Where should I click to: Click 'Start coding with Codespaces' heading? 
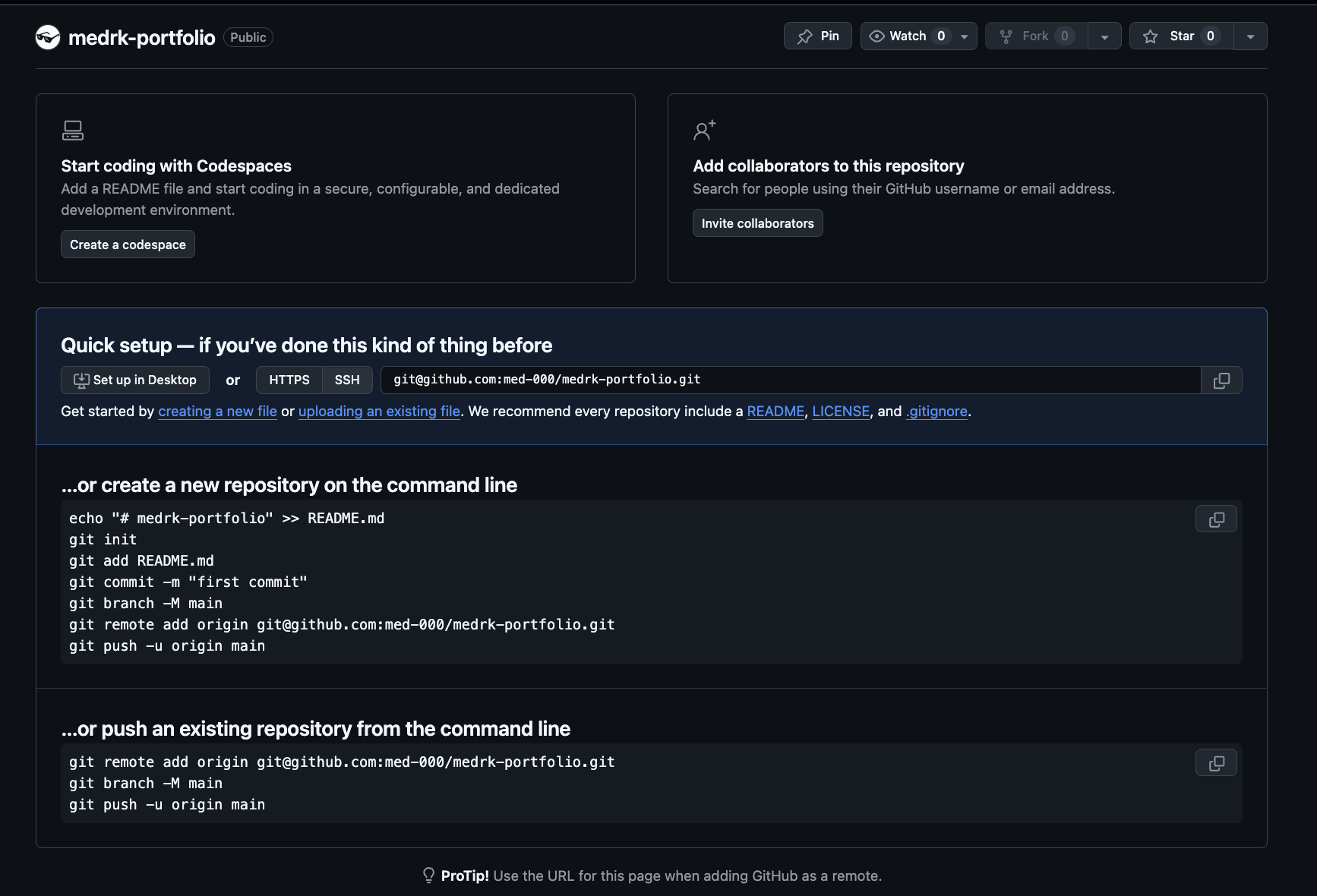click(x=176, y=166)
